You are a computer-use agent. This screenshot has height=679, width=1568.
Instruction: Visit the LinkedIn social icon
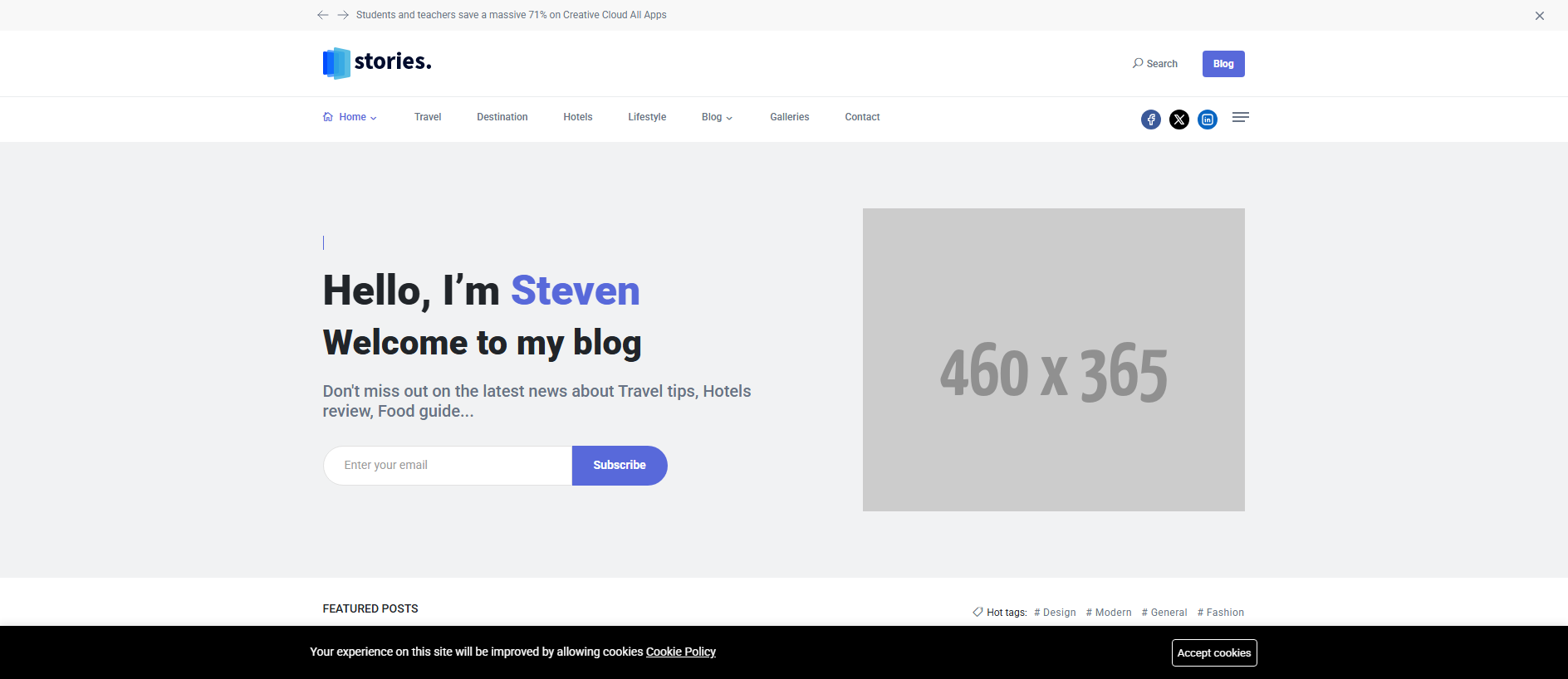[1208, 120]
